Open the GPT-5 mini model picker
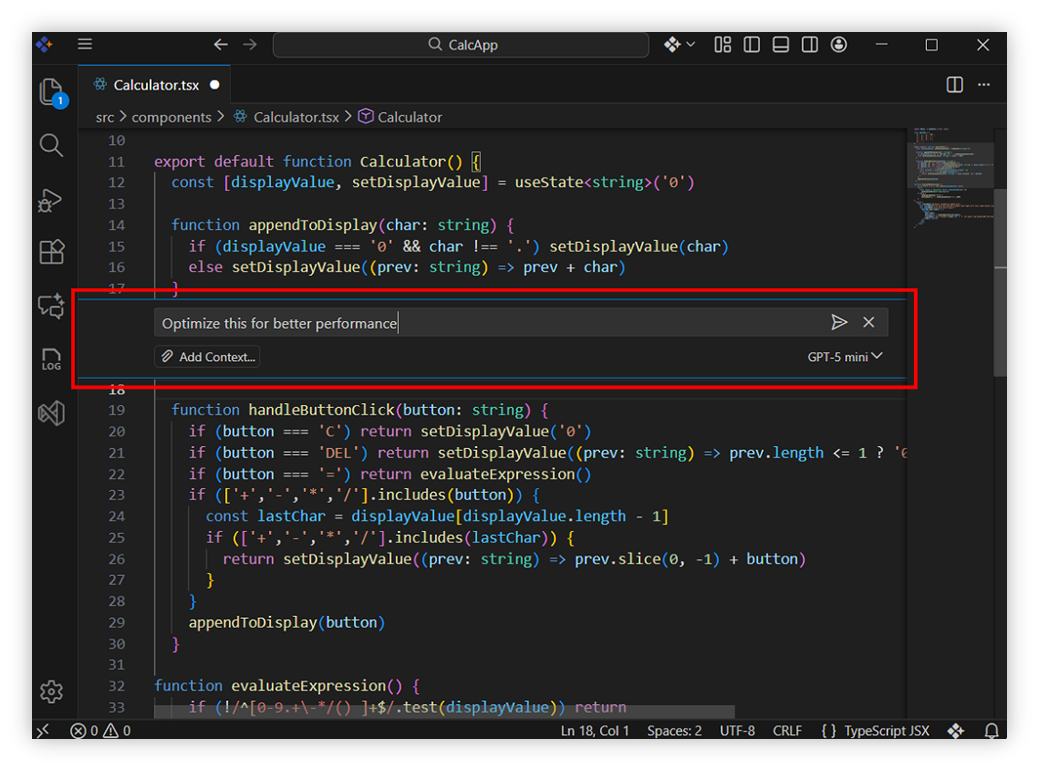 click(x=845, y=356)
